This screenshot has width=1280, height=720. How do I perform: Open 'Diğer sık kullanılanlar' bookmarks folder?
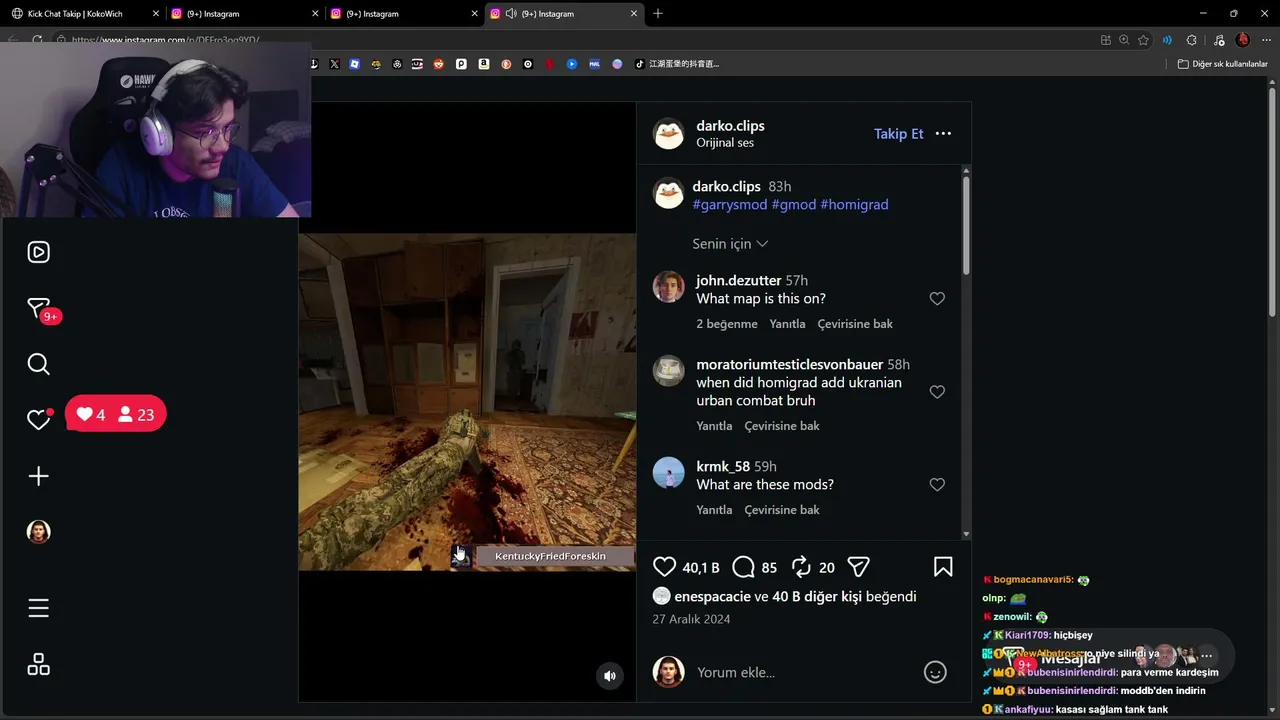(x=1222, y=64)
